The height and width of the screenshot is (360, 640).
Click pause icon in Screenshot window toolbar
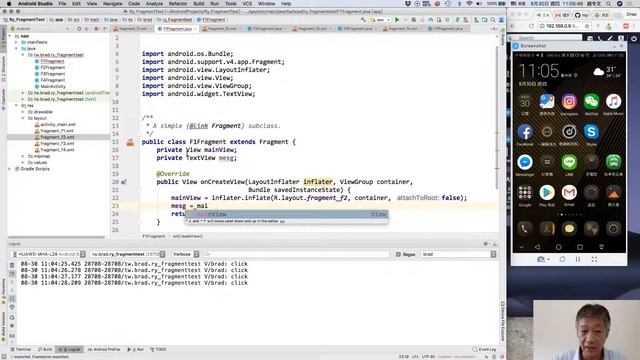tap(578, 259)
